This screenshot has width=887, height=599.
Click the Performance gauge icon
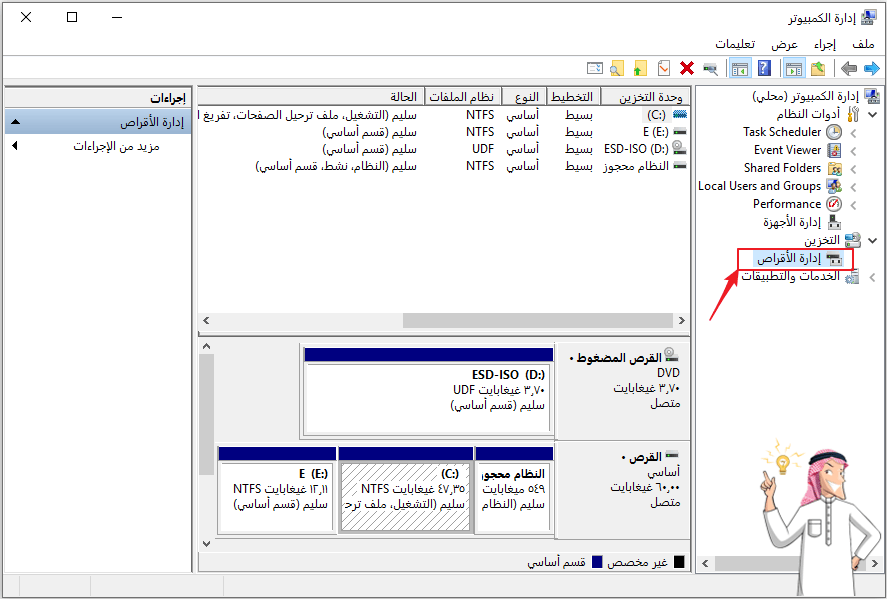point(834,204)
